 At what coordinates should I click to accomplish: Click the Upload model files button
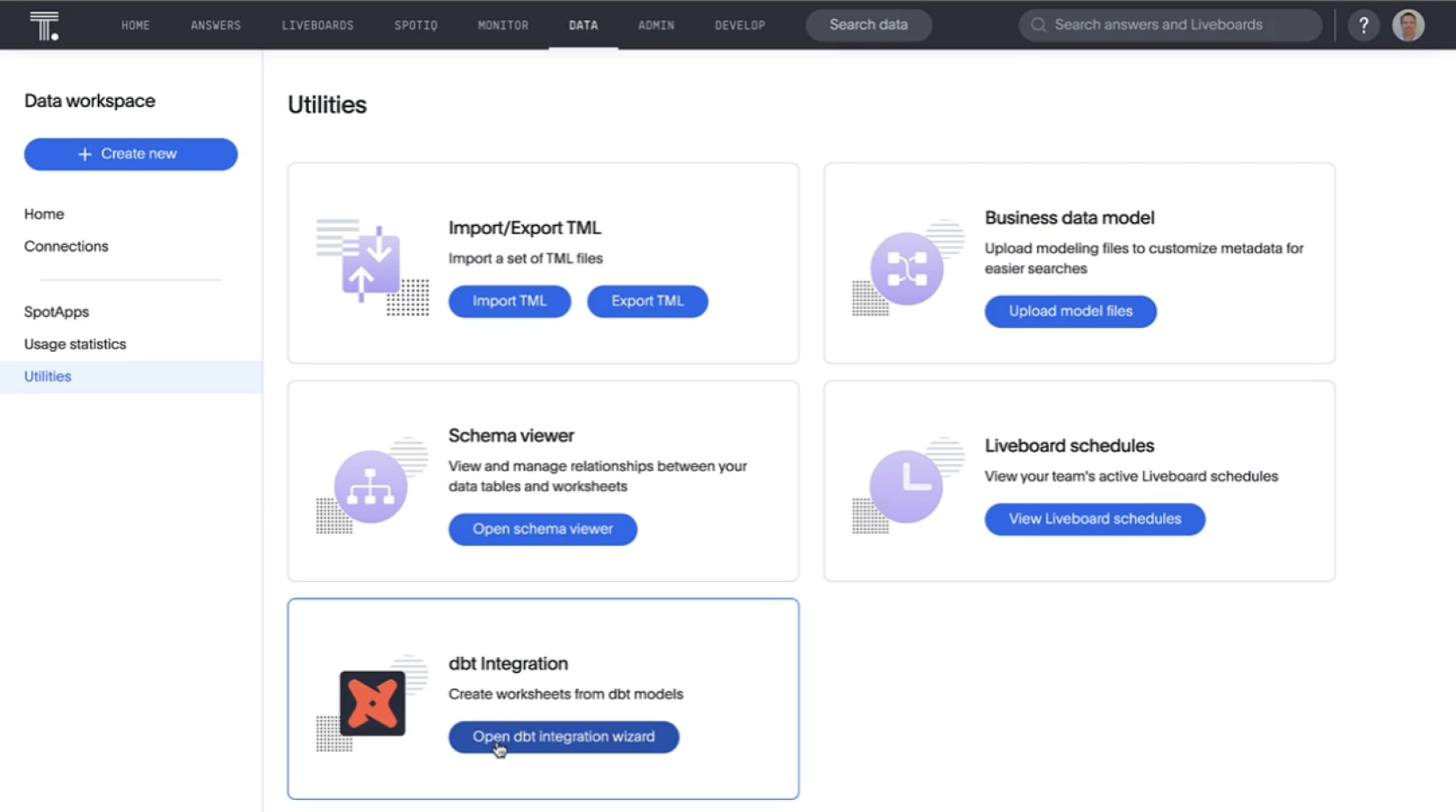(1070, 311)
